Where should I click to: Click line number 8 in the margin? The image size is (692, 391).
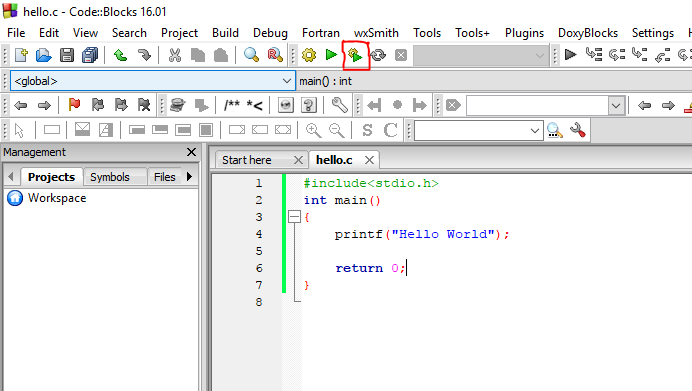[259, 302]
